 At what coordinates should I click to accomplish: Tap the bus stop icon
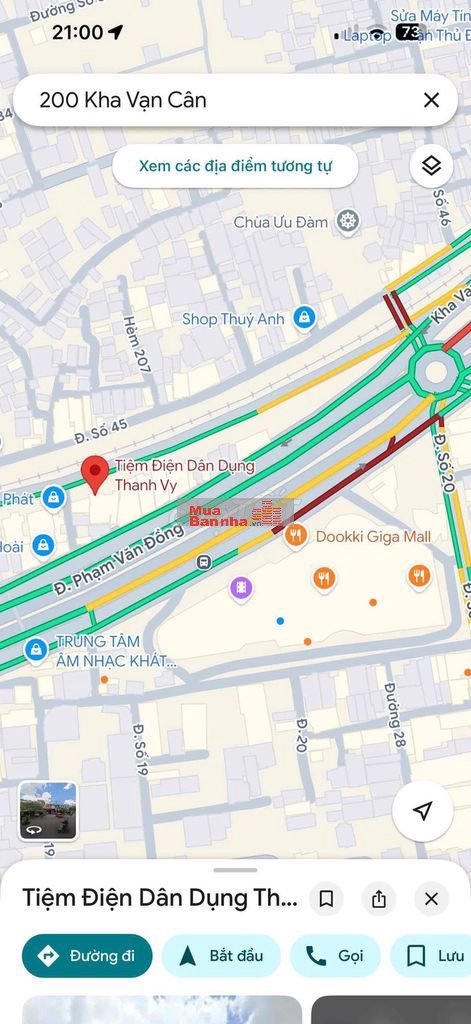click(204, 562)
